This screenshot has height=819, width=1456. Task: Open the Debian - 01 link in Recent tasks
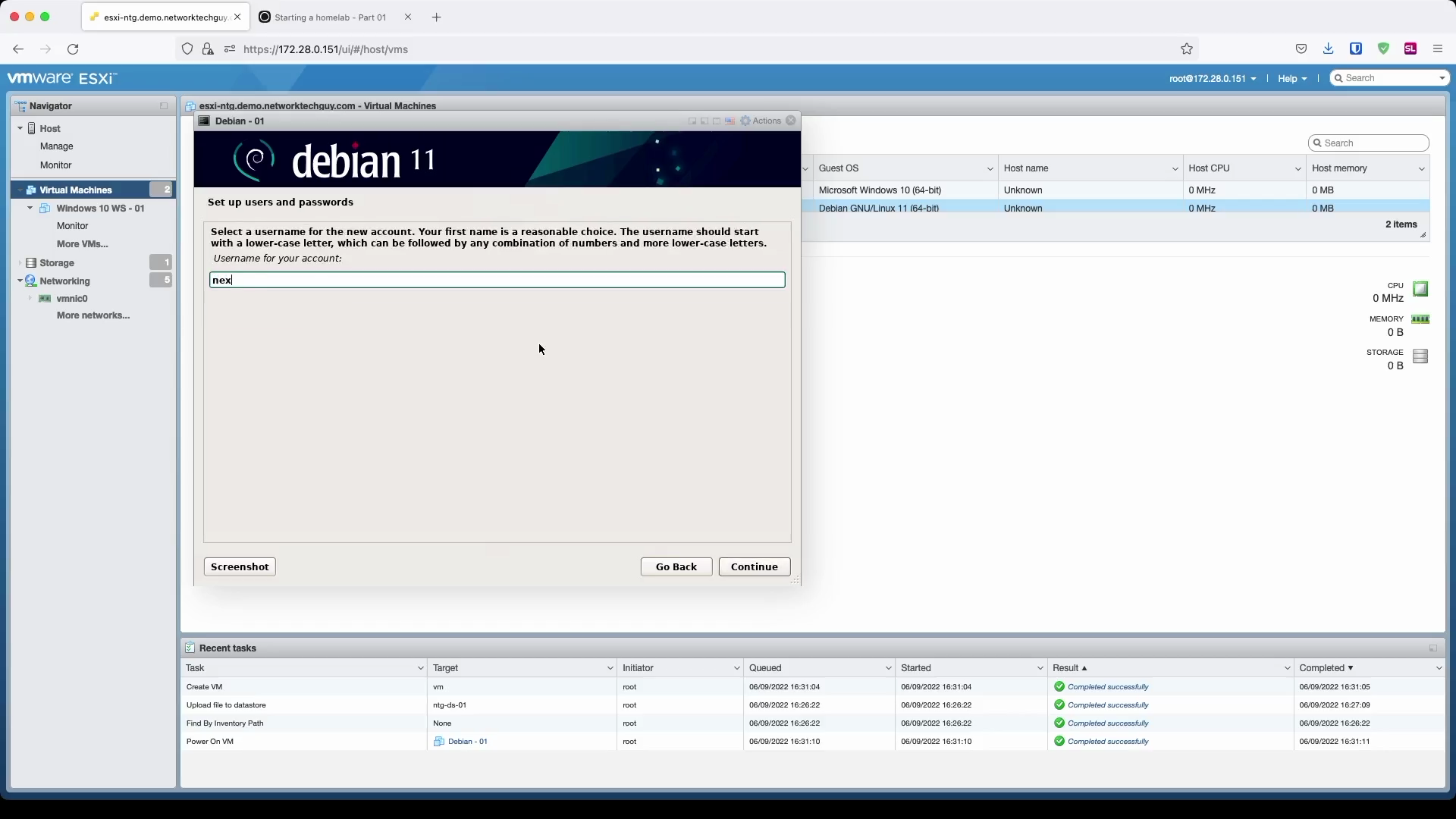coord(467,742)
